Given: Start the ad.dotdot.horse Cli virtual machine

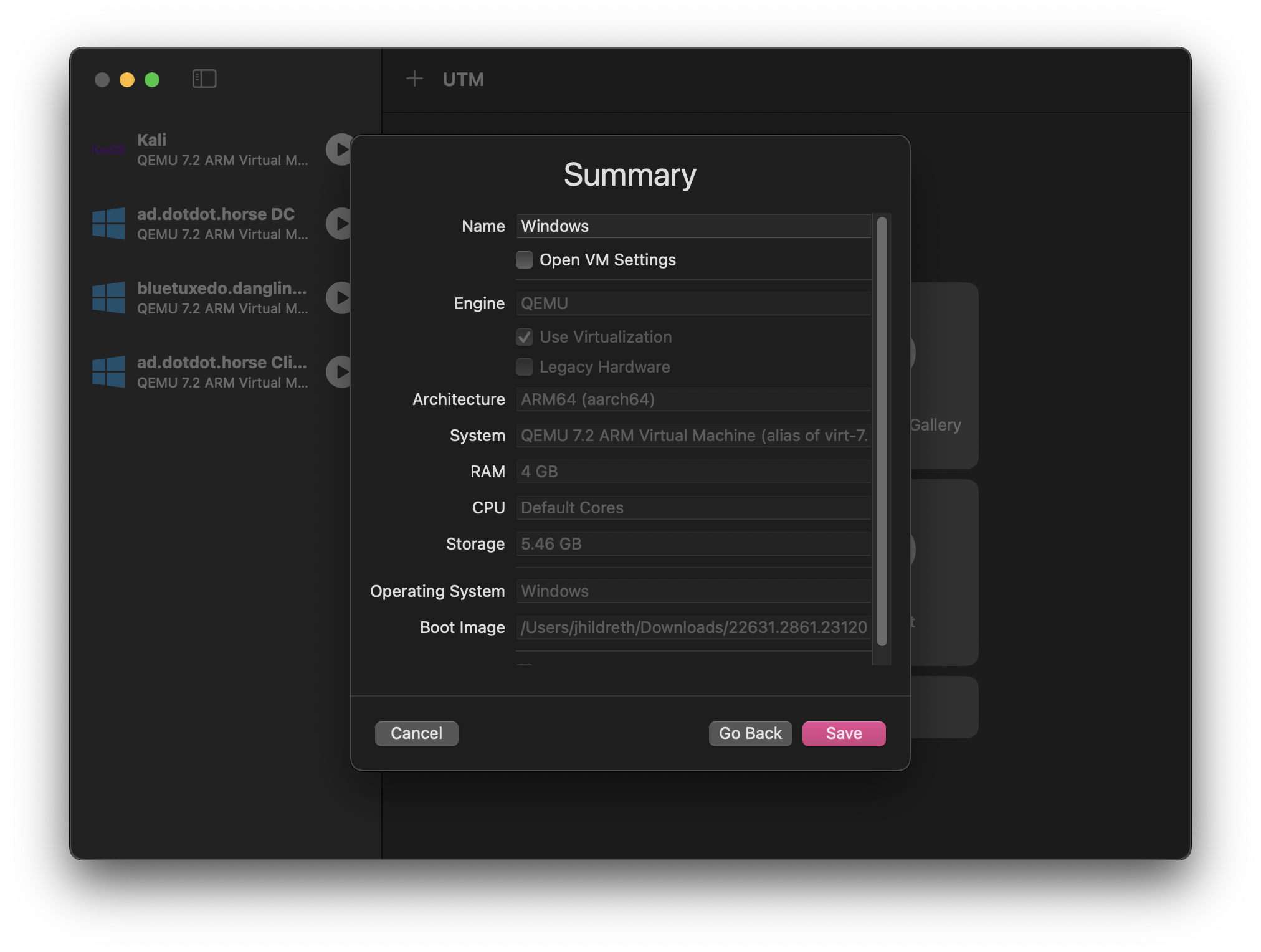Looking at the screenshot, I should click(338, 372).
